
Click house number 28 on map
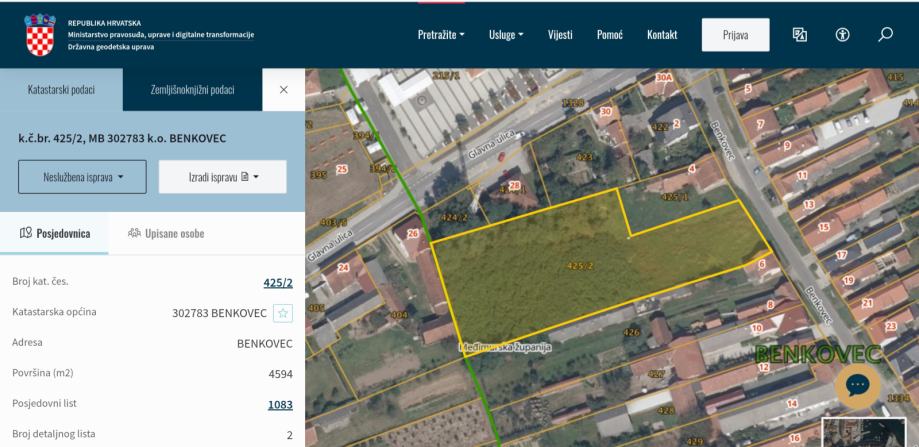click(x=515, y=186)
